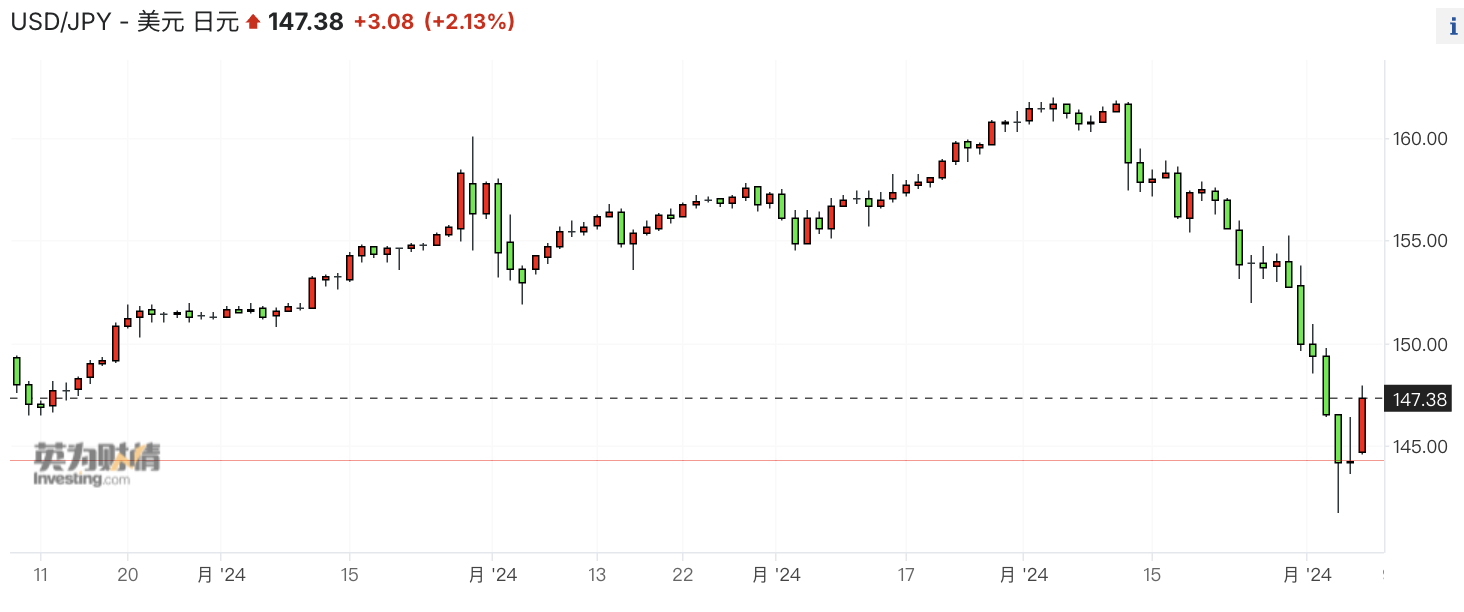
Task: Click the Investing.com watermark logo
Action: pyautogui.click(x=97, y=464)
